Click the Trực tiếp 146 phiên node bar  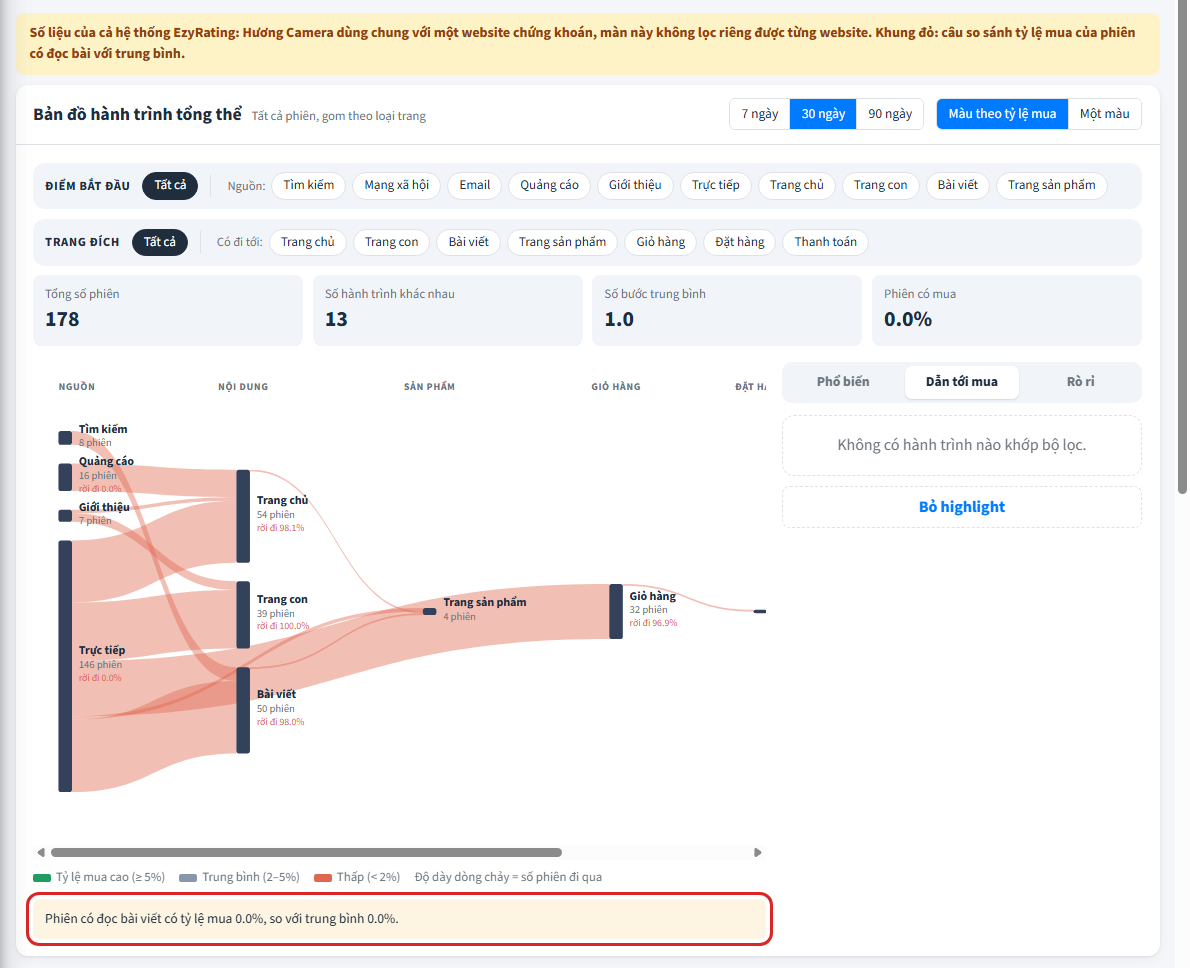65,666
